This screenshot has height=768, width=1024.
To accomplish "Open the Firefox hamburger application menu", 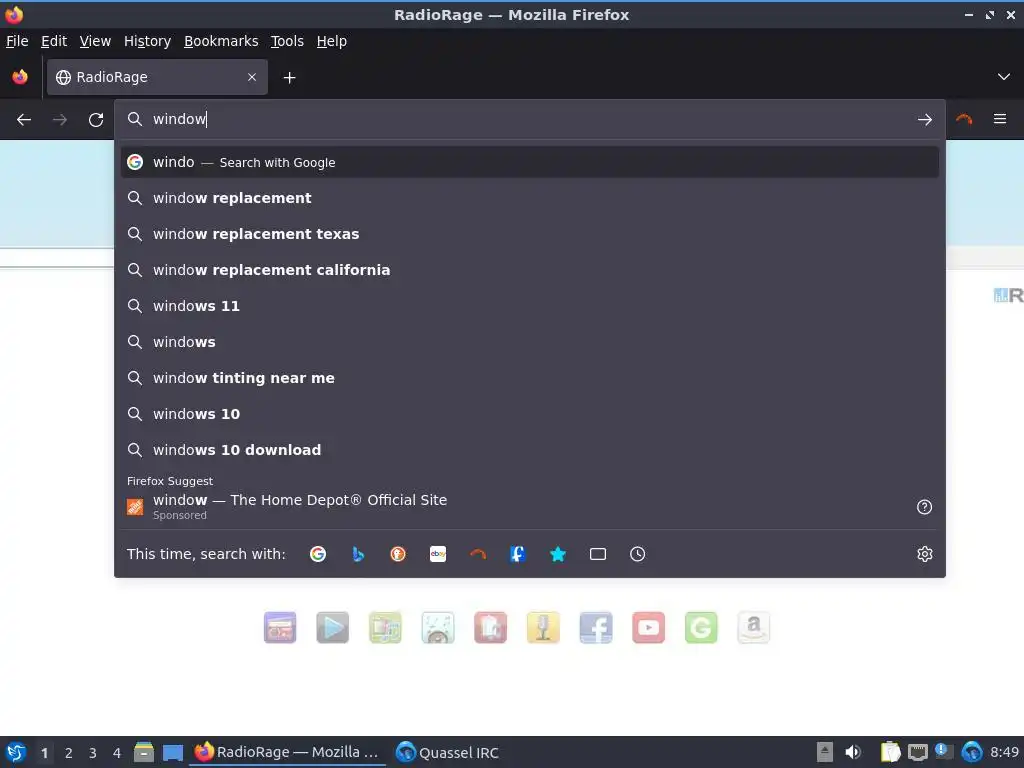I will [999, 119].
